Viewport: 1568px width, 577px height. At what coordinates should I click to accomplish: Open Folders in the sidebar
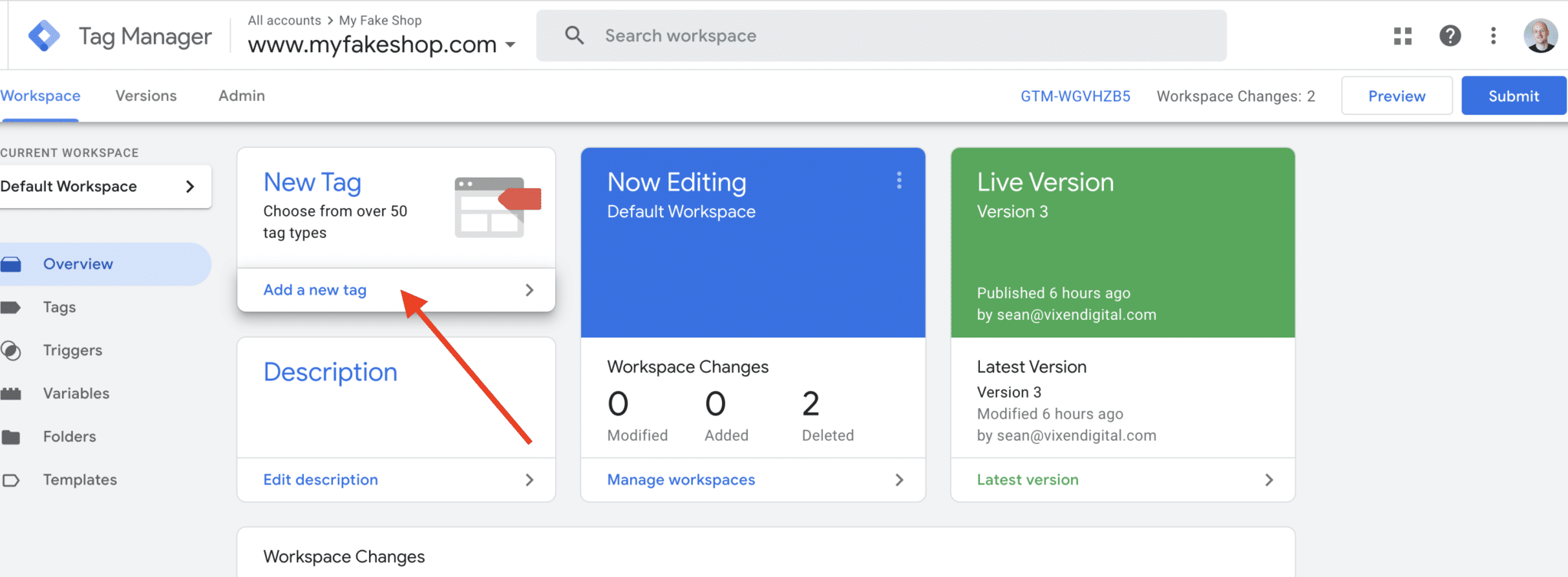click(x=69, y=437)
